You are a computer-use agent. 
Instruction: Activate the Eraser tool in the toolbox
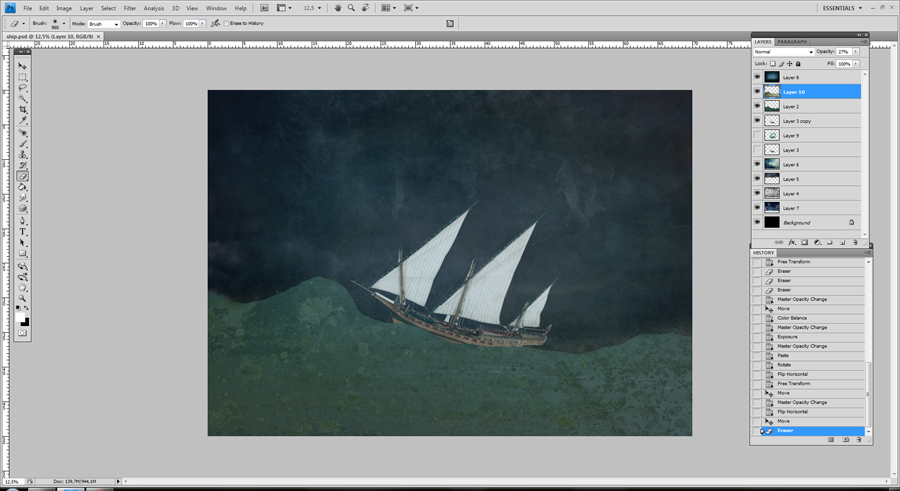coord(23,176)
